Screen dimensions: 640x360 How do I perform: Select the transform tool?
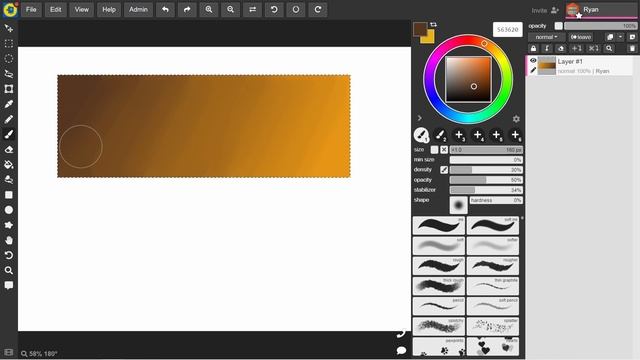(9, 89)
